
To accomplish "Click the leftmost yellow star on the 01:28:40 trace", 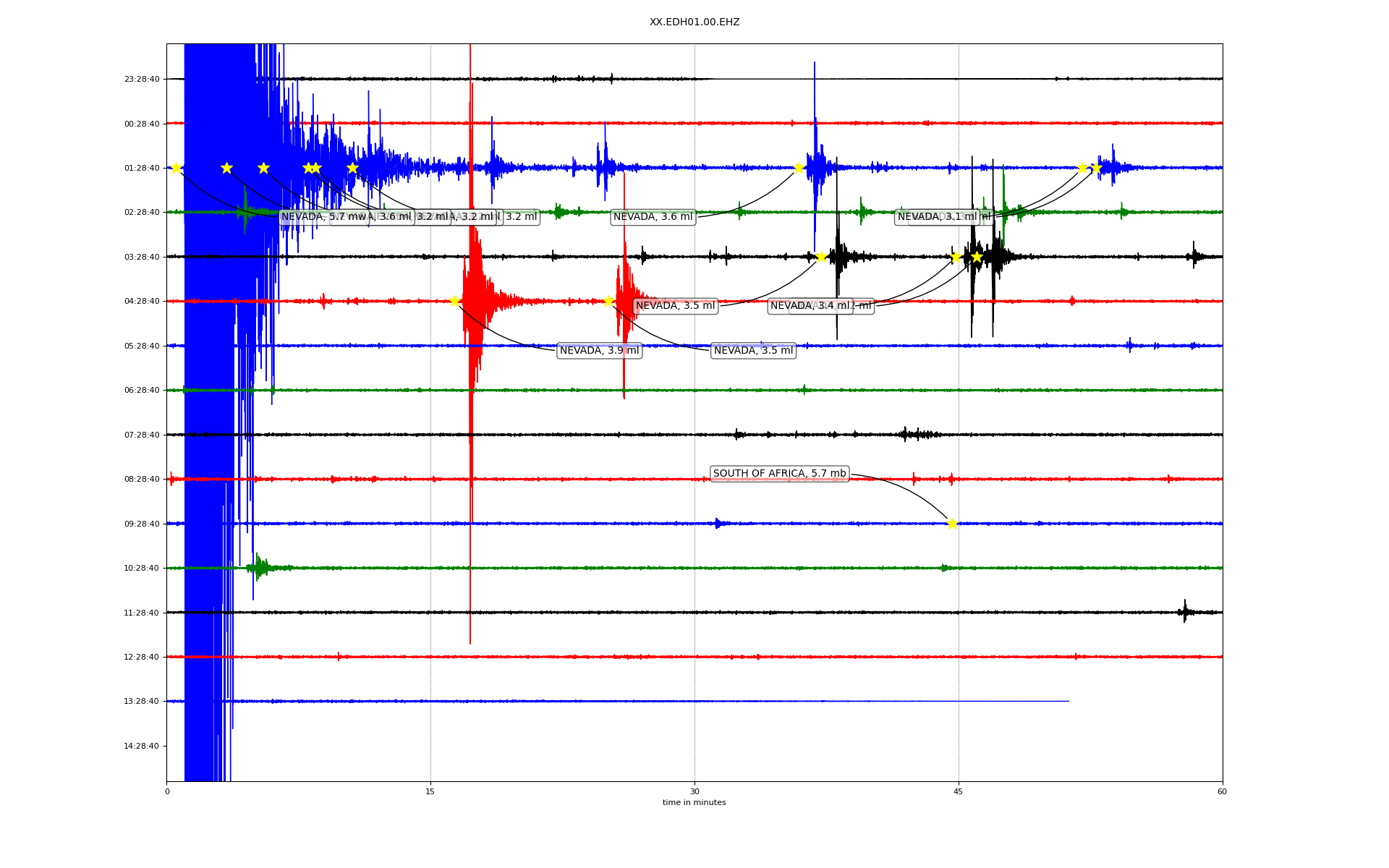I will point(176,168).
